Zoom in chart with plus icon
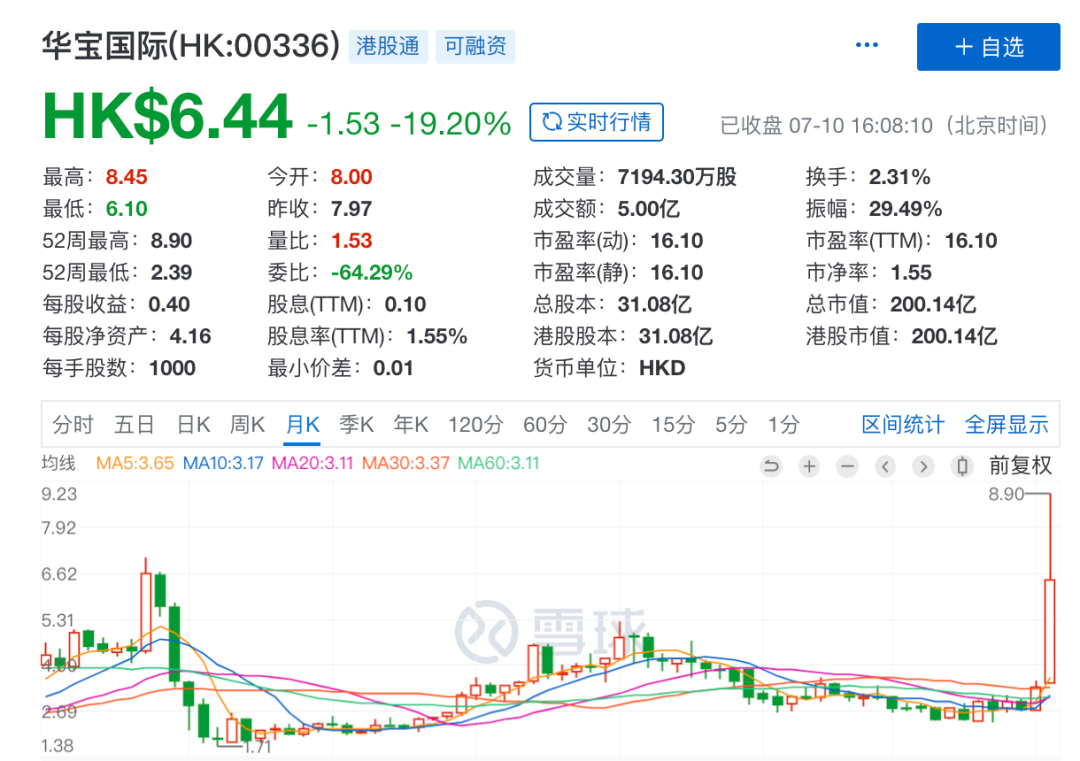The height and width of the screenshot is (761, 1080). [809, 466]
